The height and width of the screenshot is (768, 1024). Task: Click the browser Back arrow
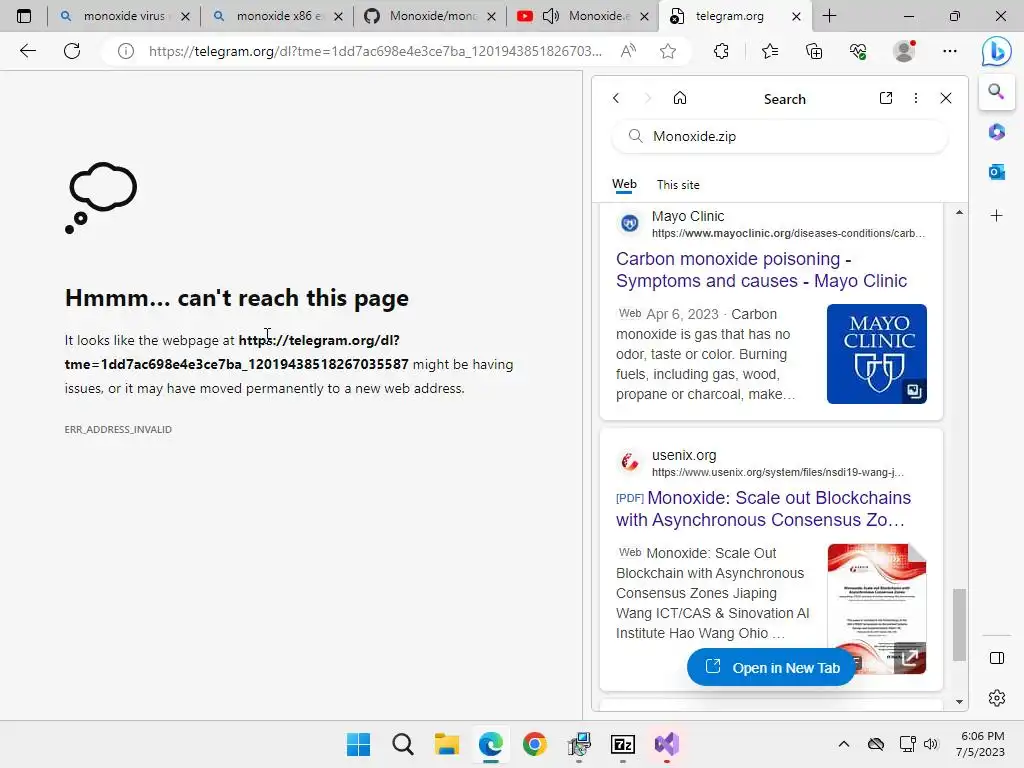point(27,51)
